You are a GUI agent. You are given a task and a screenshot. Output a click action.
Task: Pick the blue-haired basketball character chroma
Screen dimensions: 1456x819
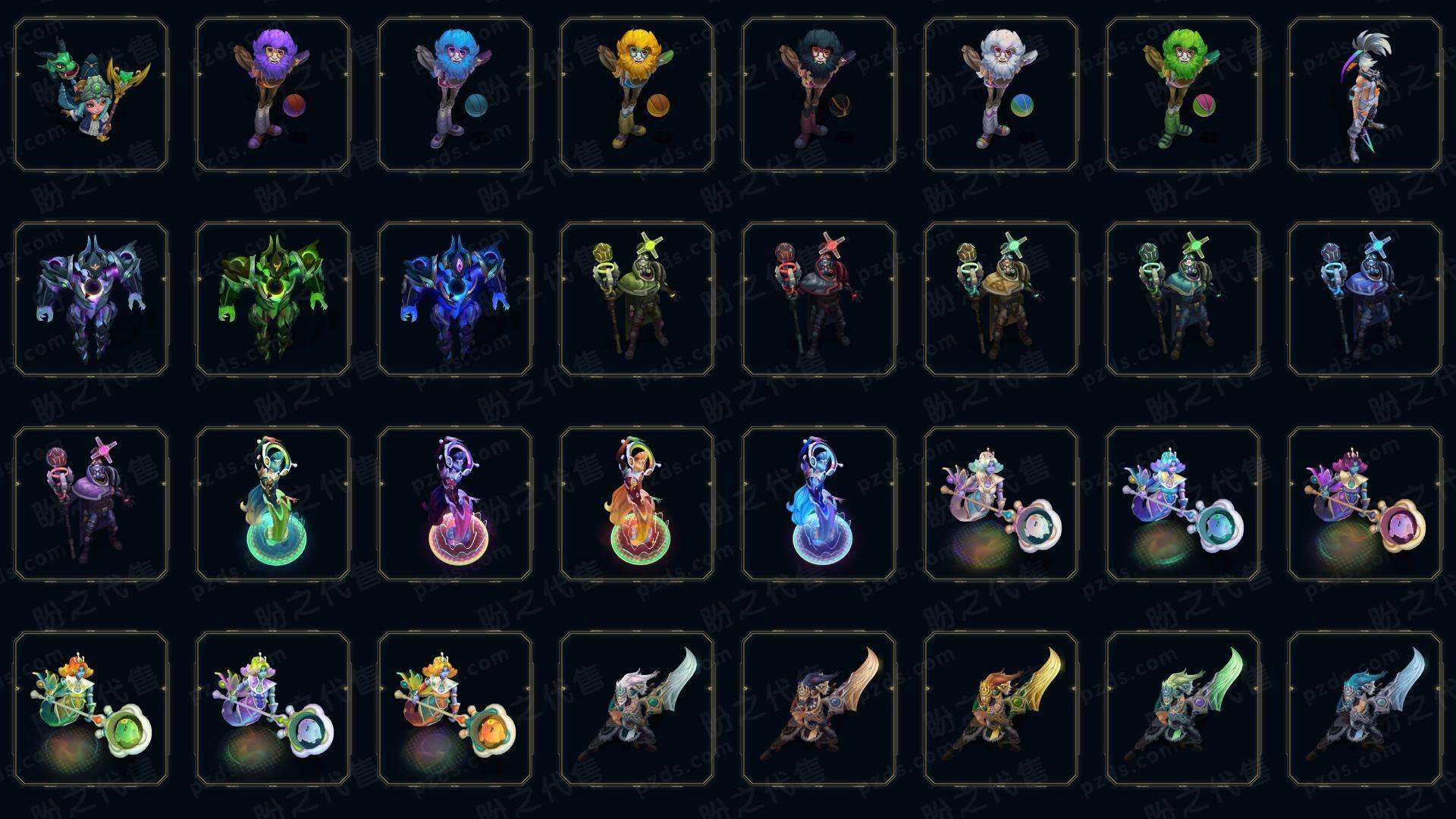click(x=455, y=95)
